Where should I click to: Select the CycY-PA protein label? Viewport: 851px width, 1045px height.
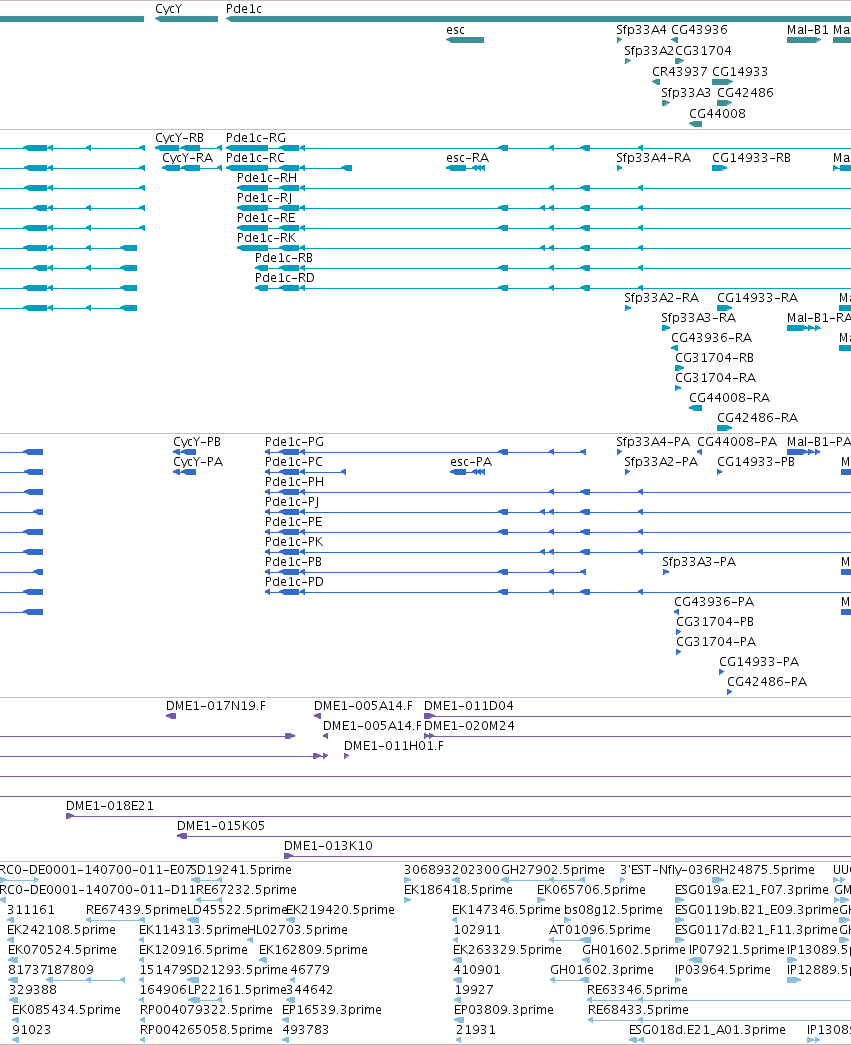198,462
